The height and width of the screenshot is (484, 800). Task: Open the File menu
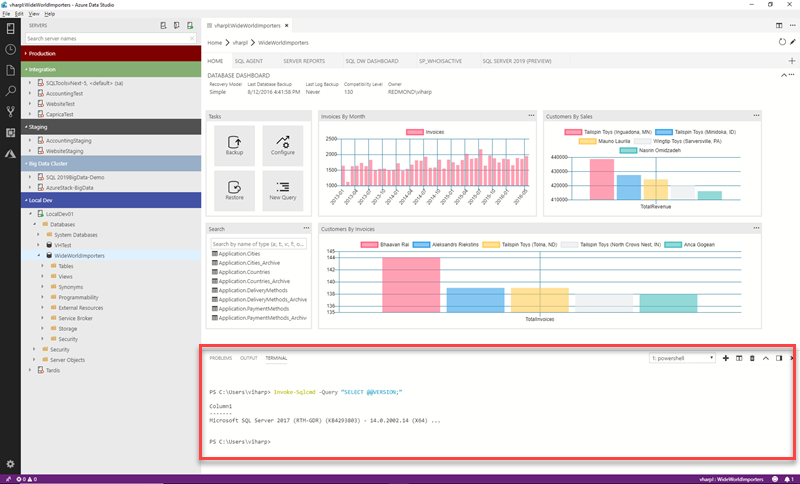click(6, 14)
